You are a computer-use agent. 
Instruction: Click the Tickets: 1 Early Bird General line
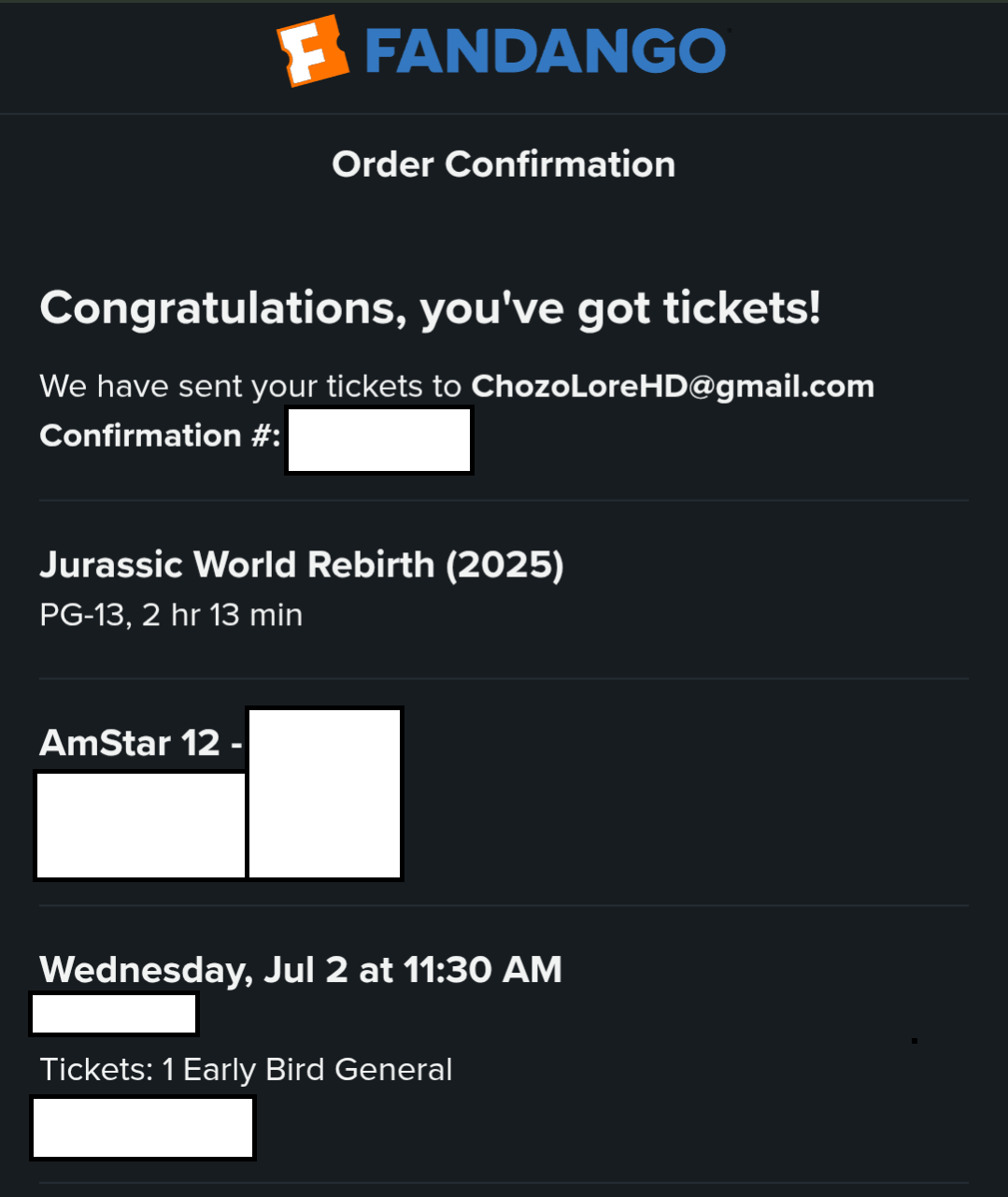(x=246, y=1069)
